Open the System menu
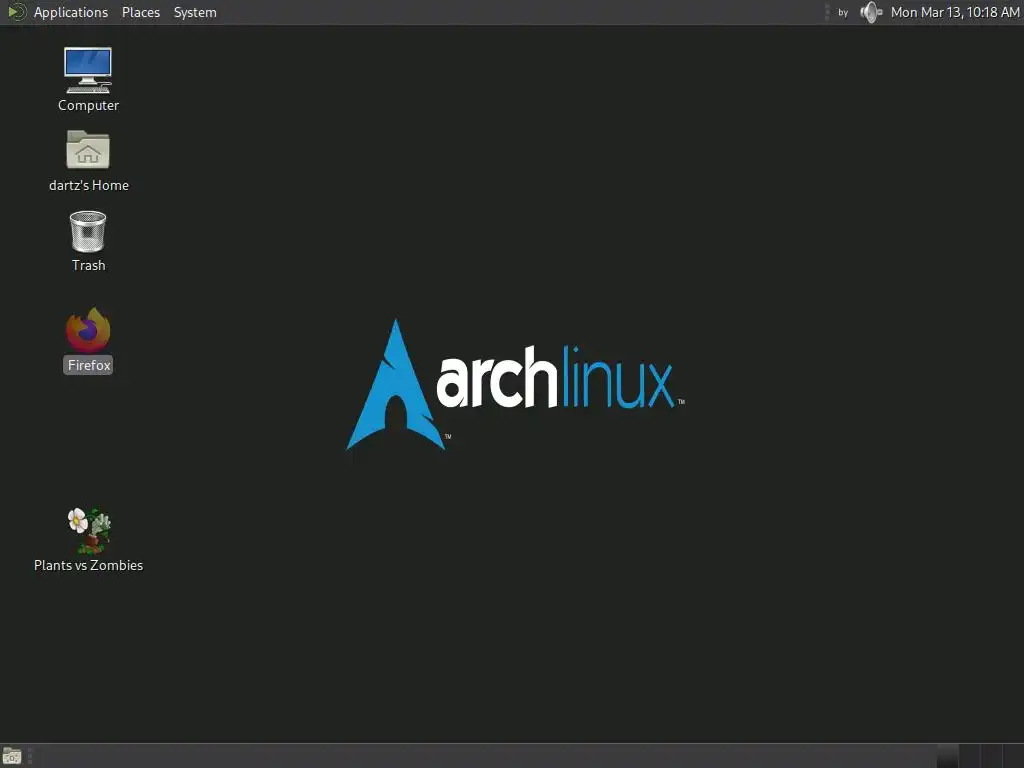The height and width of the screenshot is (768, 1024). [195, 12]
